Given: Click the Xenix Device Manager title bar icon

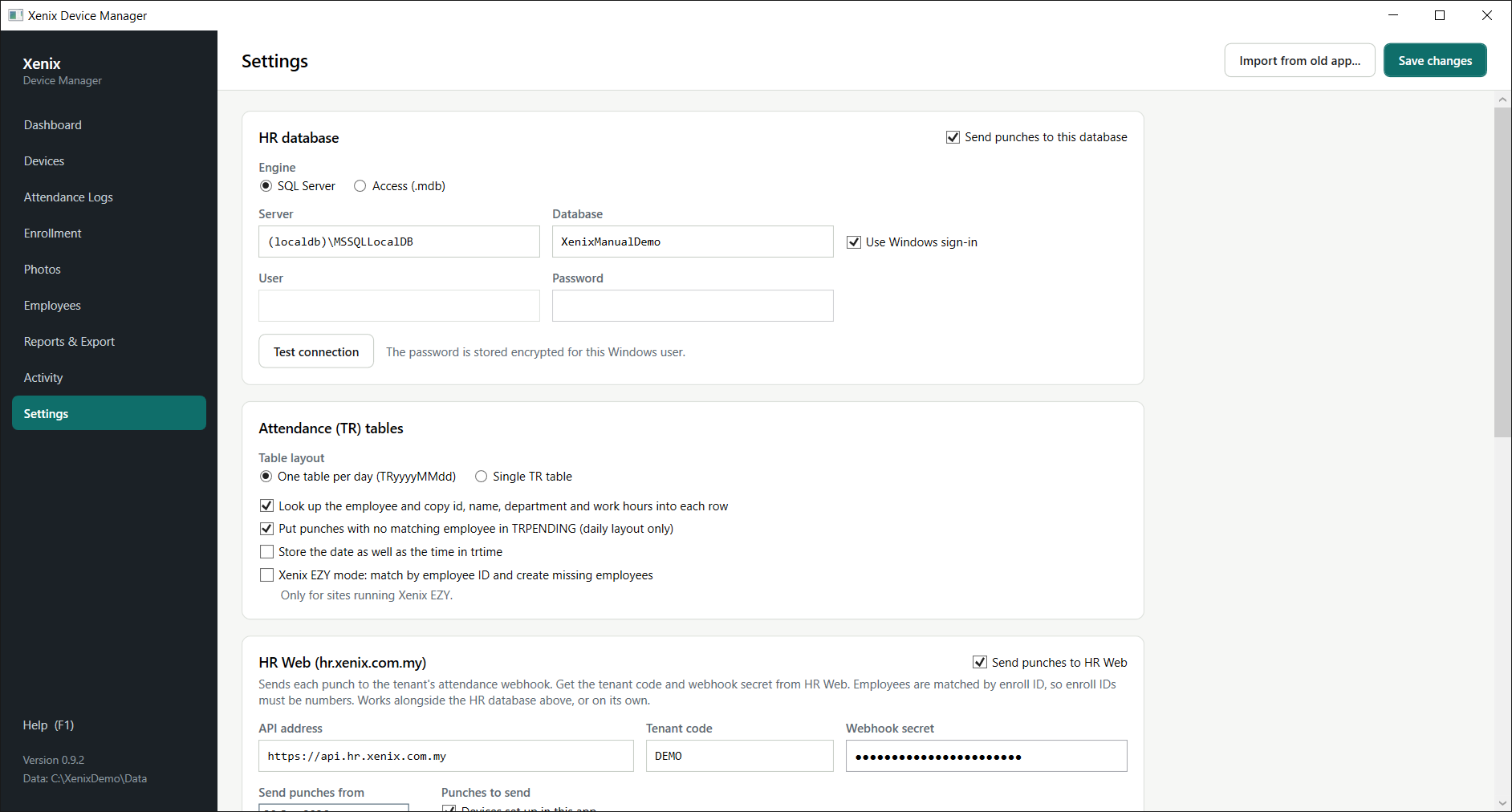Looking at the screenshot, I should (x=15, y=15).
